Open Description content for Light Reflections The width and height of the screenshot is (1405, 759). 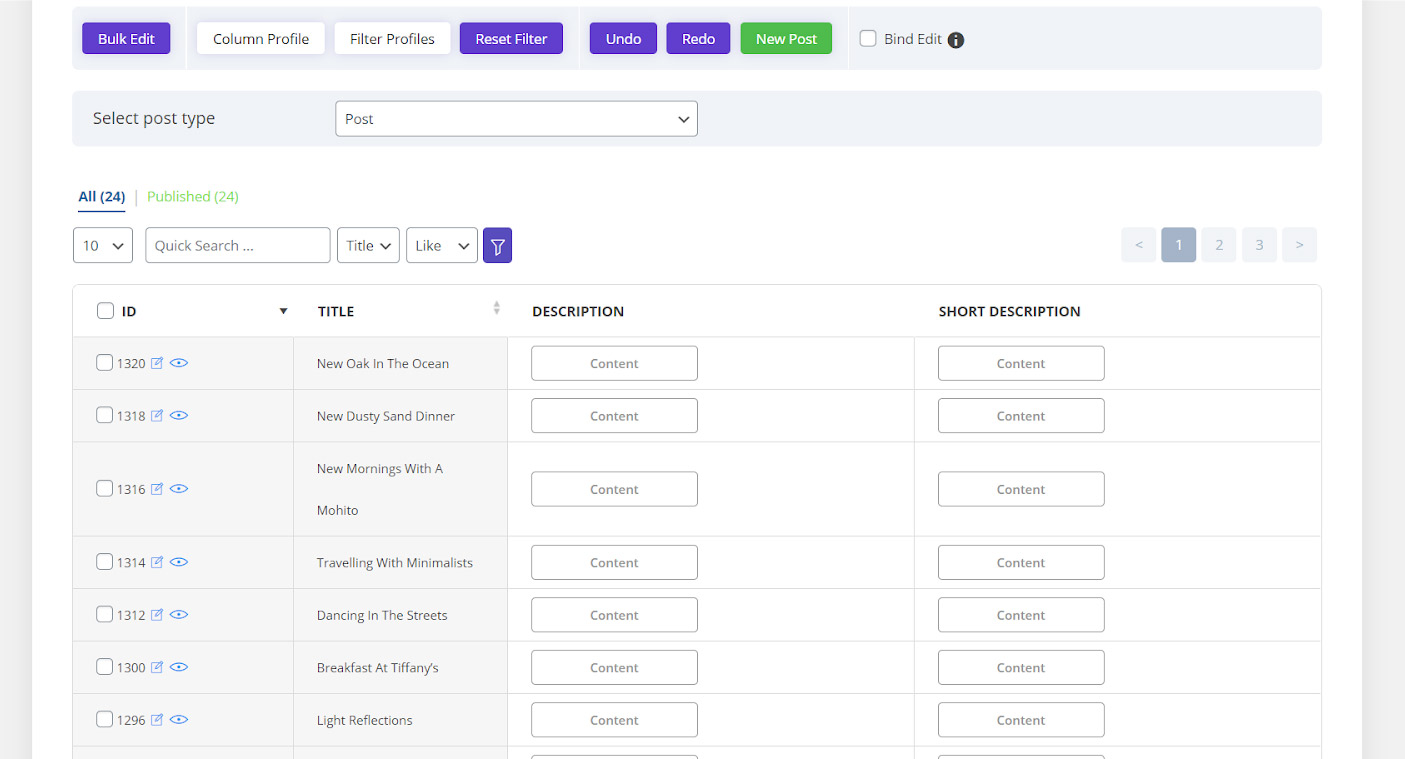614,719
